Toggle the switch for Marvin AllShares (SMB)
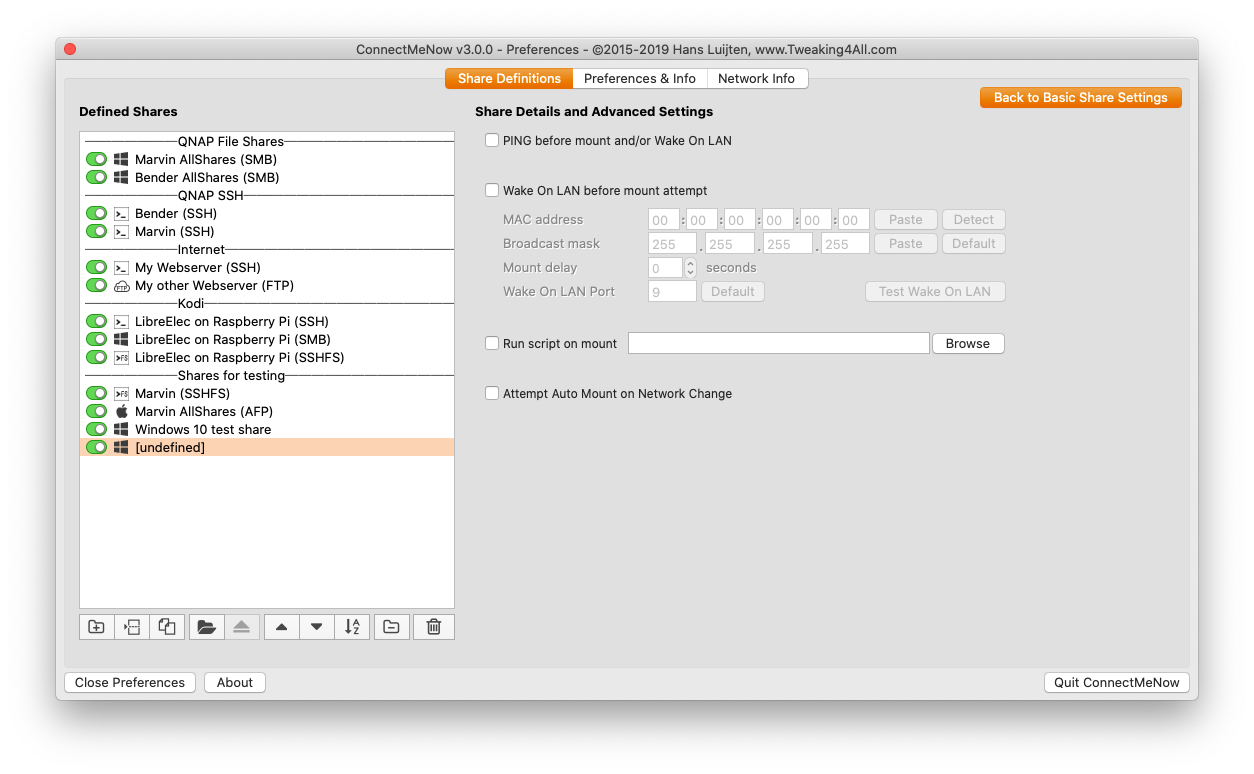This screenshot has height=774, width=1254. (96, 159)
